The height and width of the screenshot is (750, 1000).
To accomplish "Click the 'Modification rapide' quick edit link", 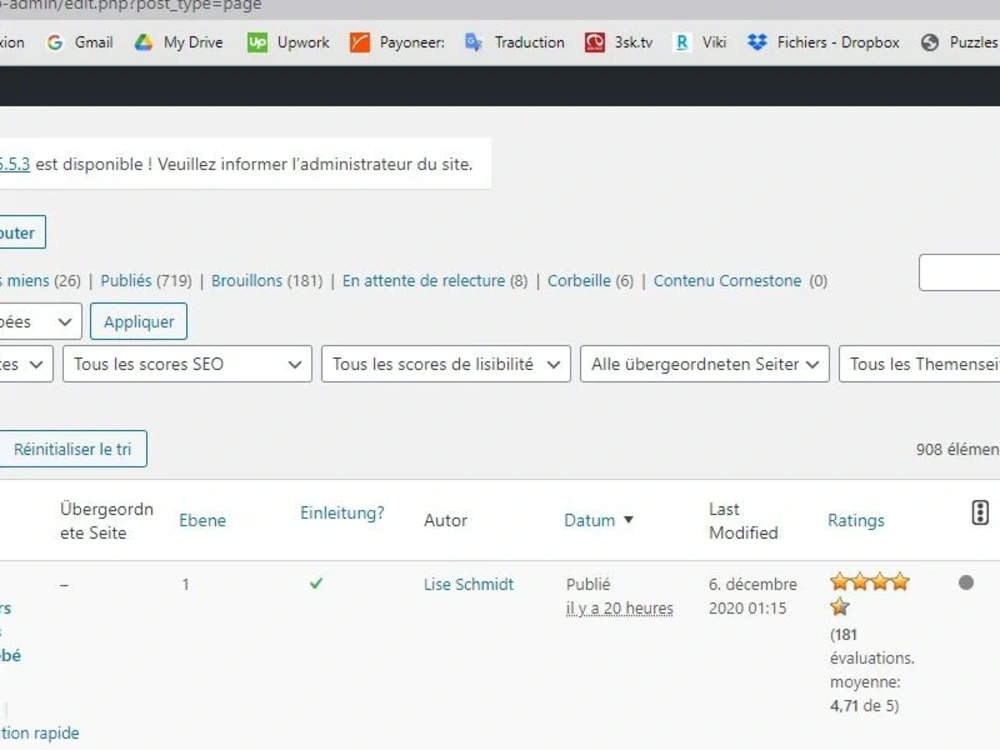I will click(x=40, y=733).
